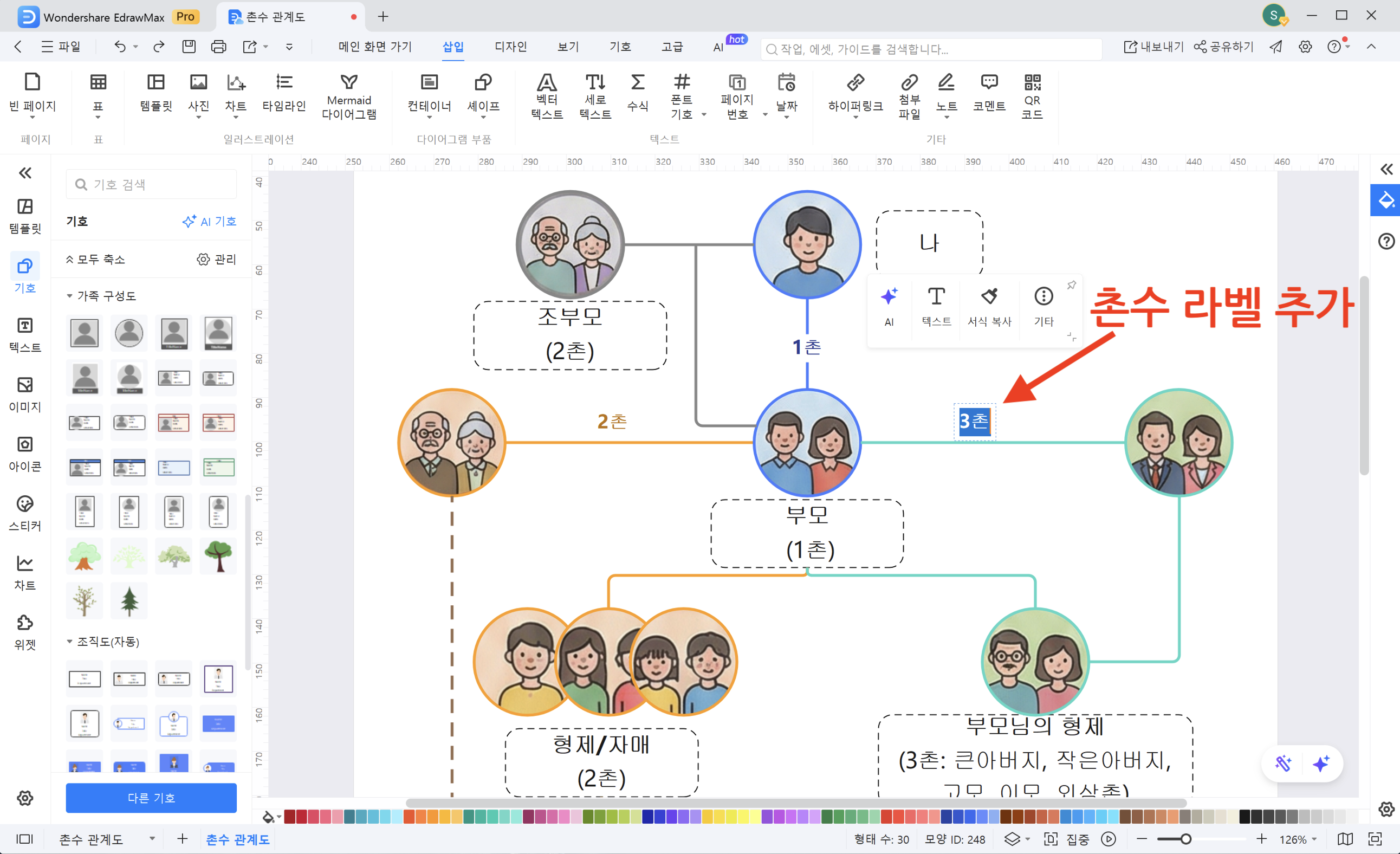Click the AI Symbols link
This screenshot has height=854, width=1400.
209,222
